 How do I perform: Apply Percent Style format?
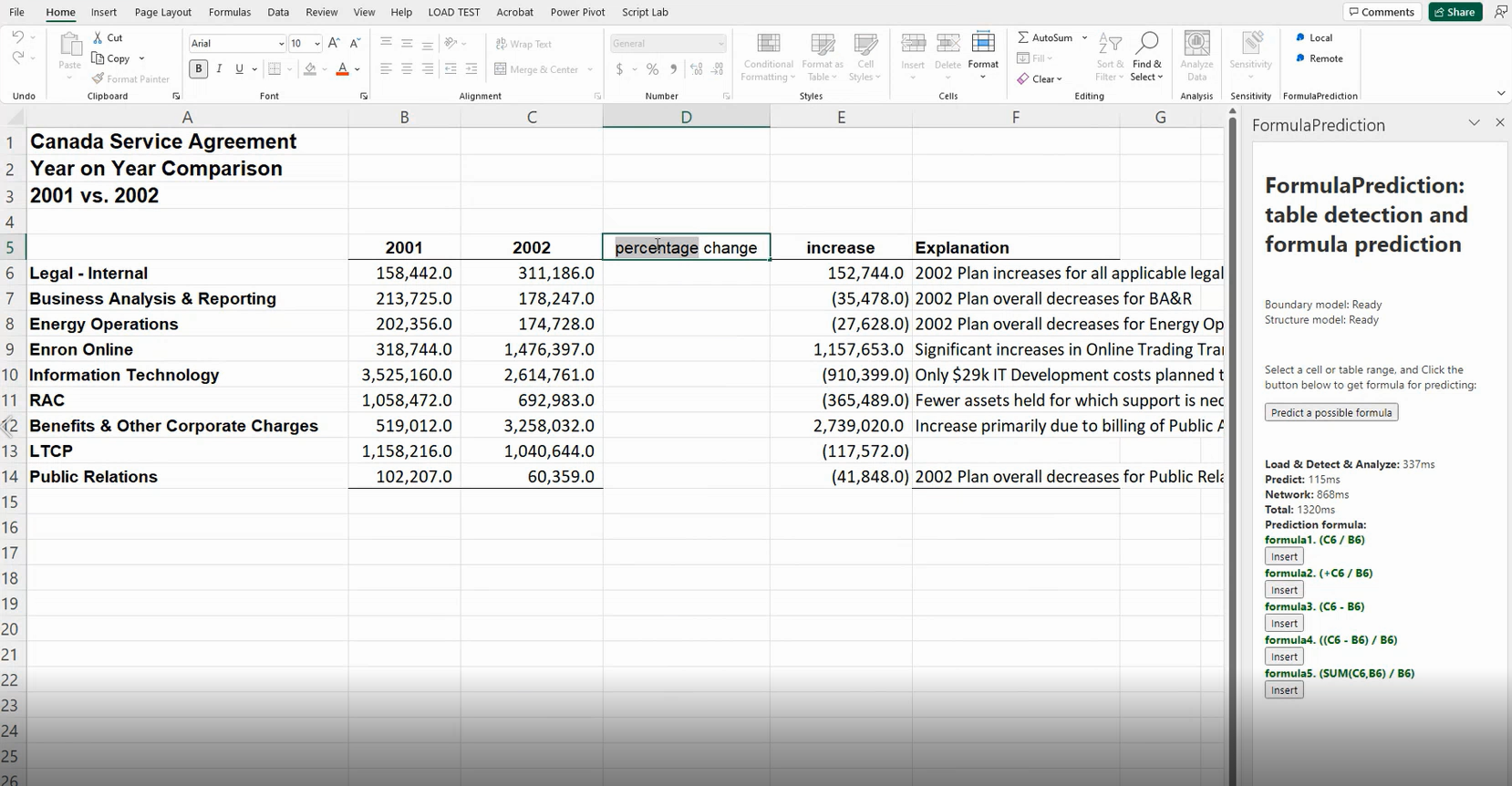pyautogui.click(x=652, y=69)
